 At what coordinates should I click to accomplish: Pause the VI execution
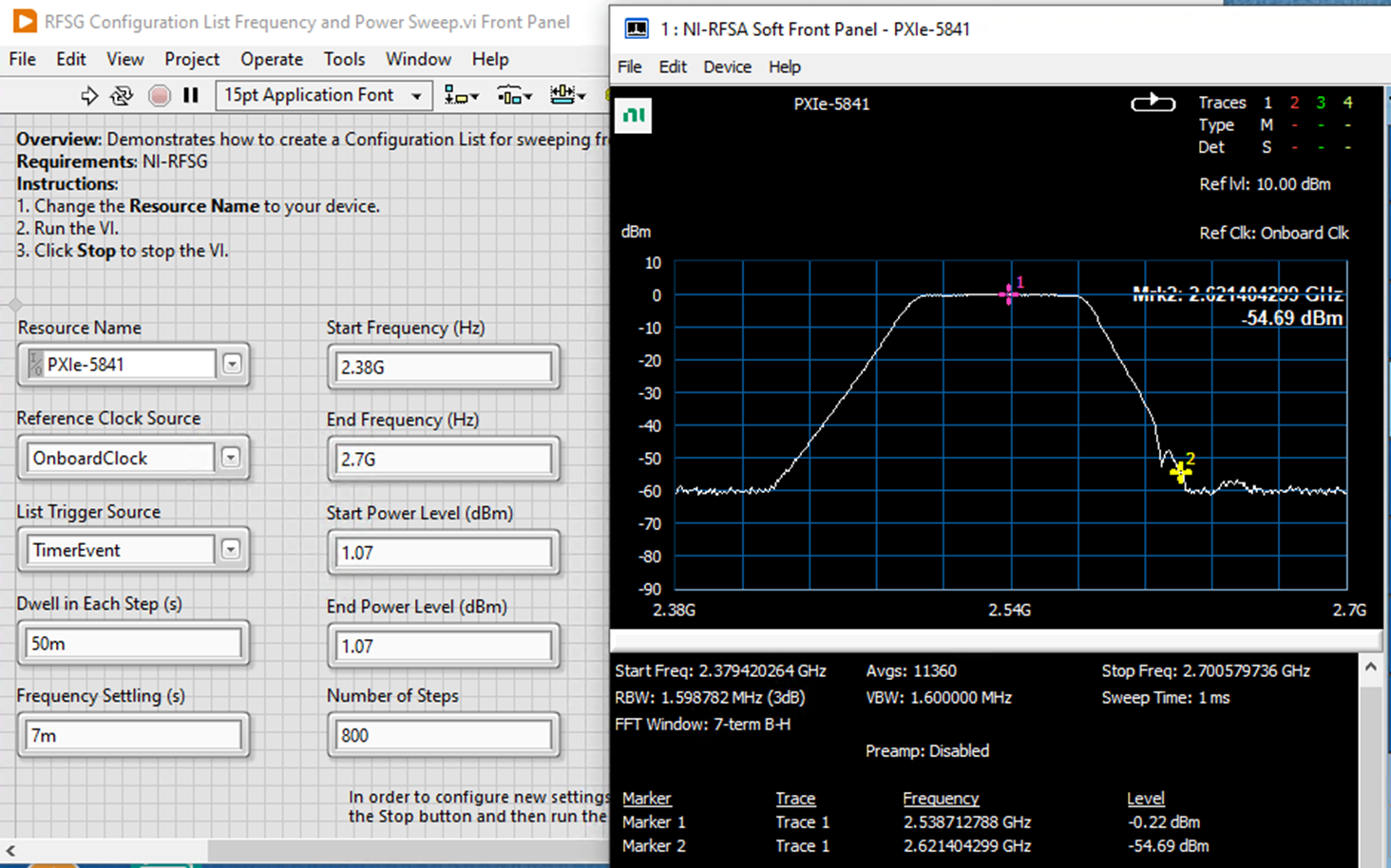pos(191,95)
